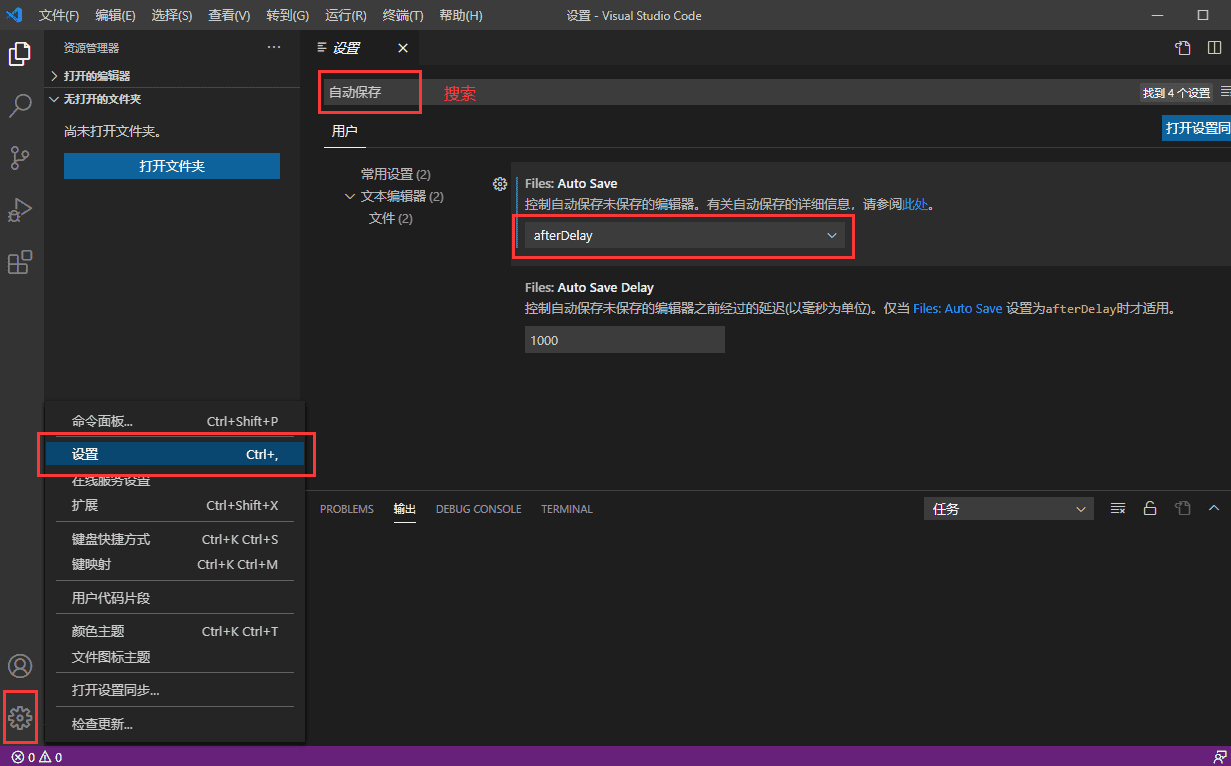Open the Explorer view in activity bar
The height and width of the screenshot is (766, 1231).
pyautogui.click(x=20, y=54)
